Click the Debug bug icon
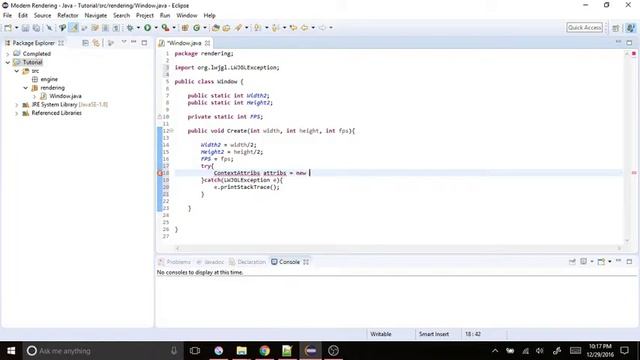The image size is (640, 360). (130, 28)
